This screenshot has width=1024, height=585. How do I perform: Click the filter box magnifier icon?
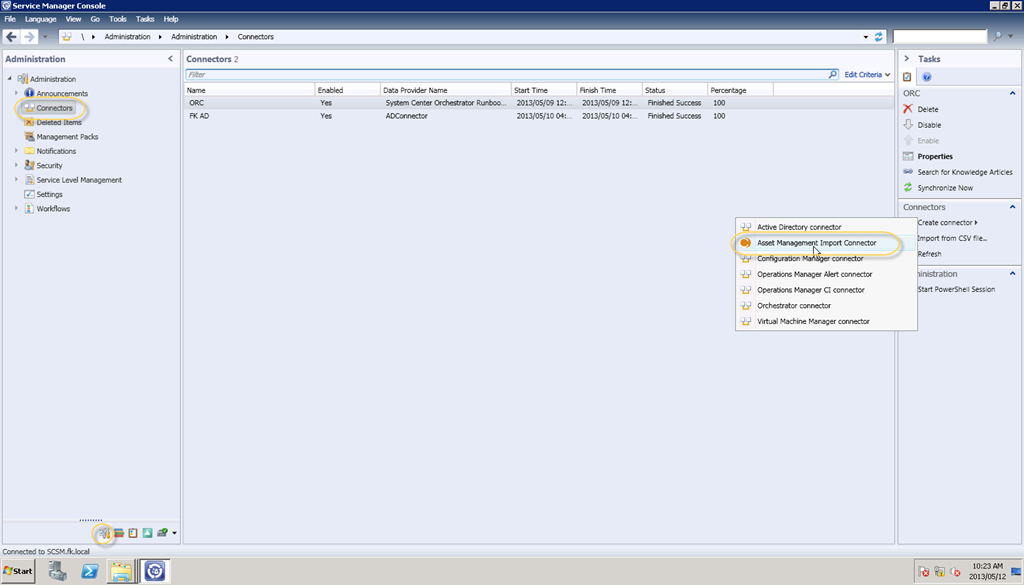[x=832, y=75]
